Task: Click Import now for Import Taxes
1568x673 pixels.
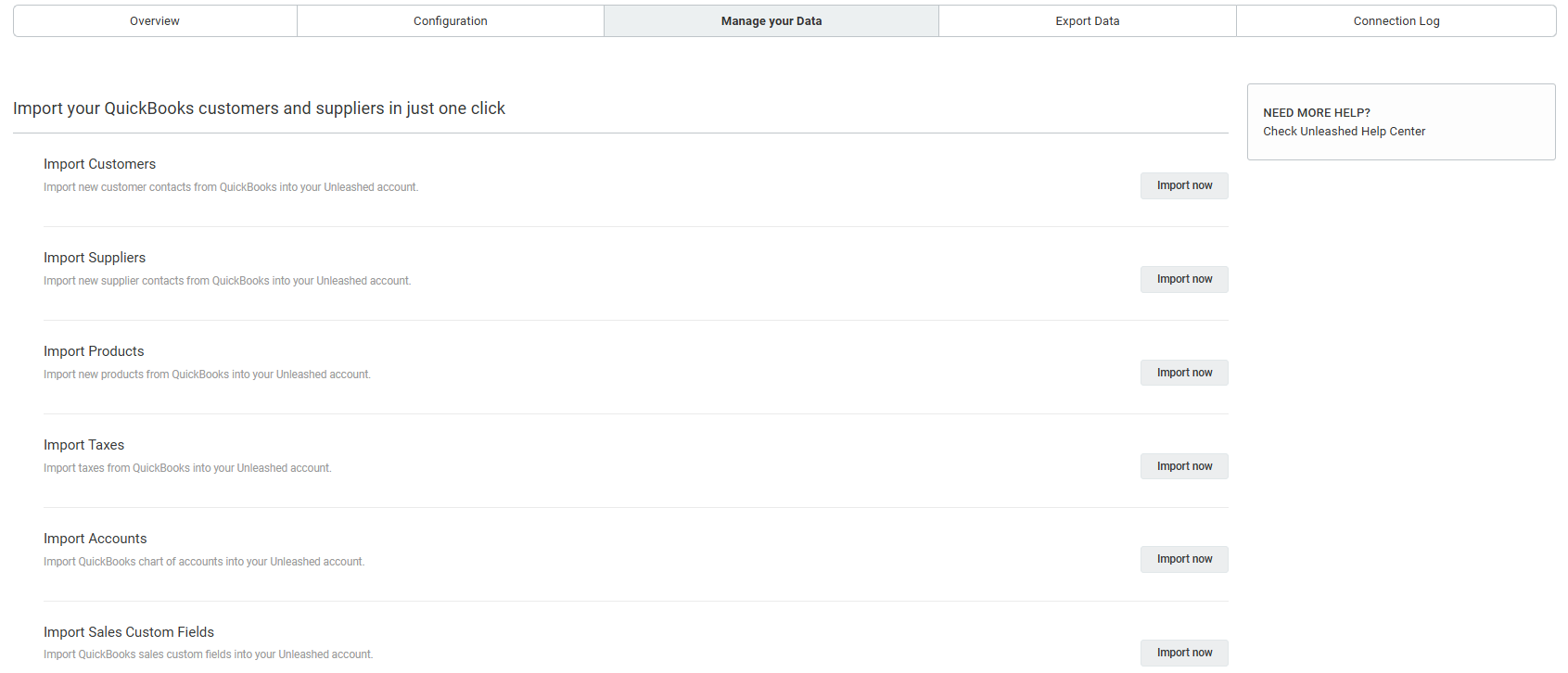Action: (1184, 466)
